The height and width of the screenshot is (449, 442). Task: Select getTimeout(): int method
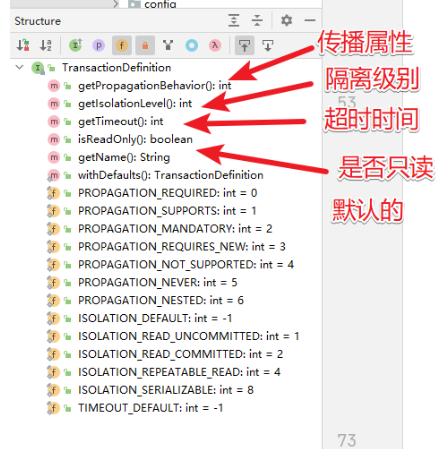121,121
